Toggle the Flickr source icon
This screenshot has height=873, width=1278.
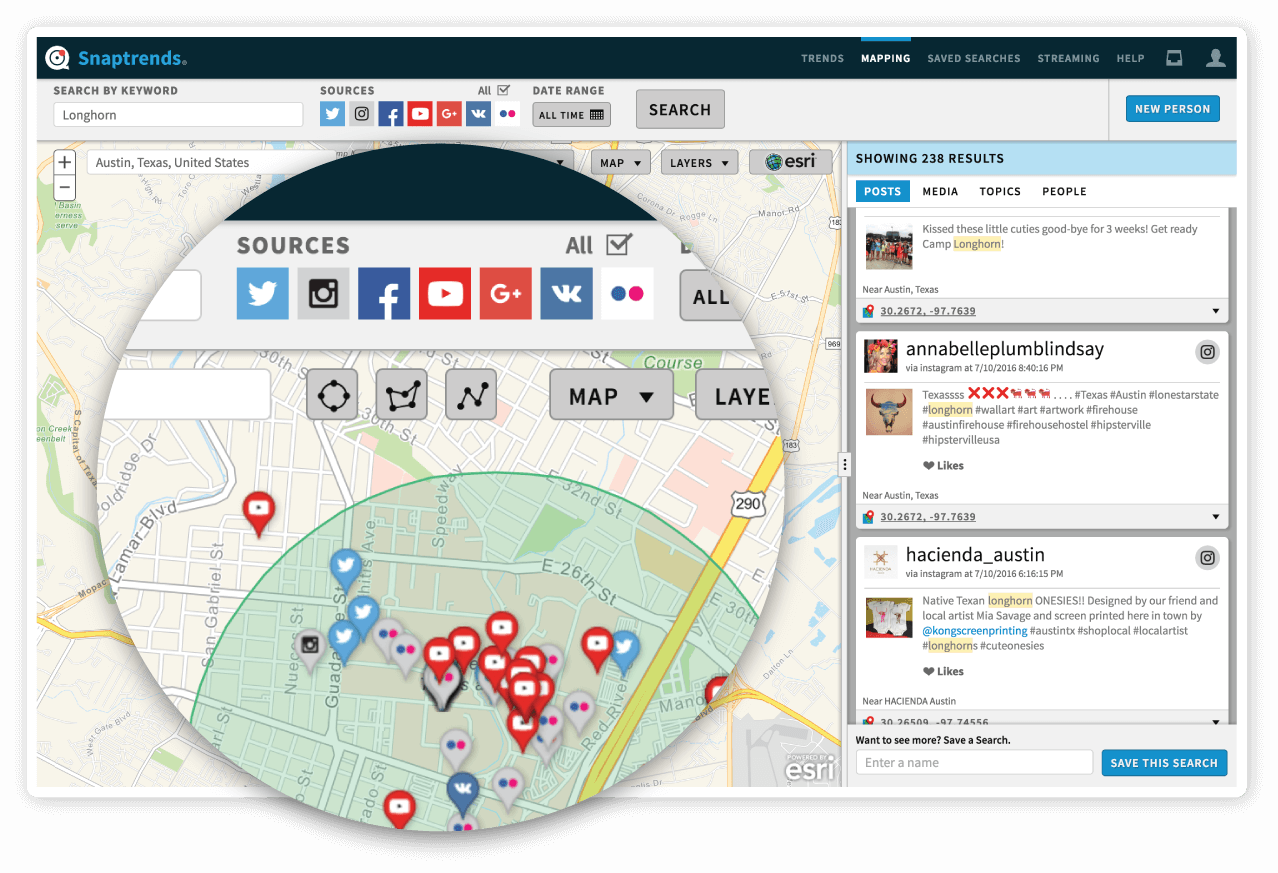click(507, 114)
